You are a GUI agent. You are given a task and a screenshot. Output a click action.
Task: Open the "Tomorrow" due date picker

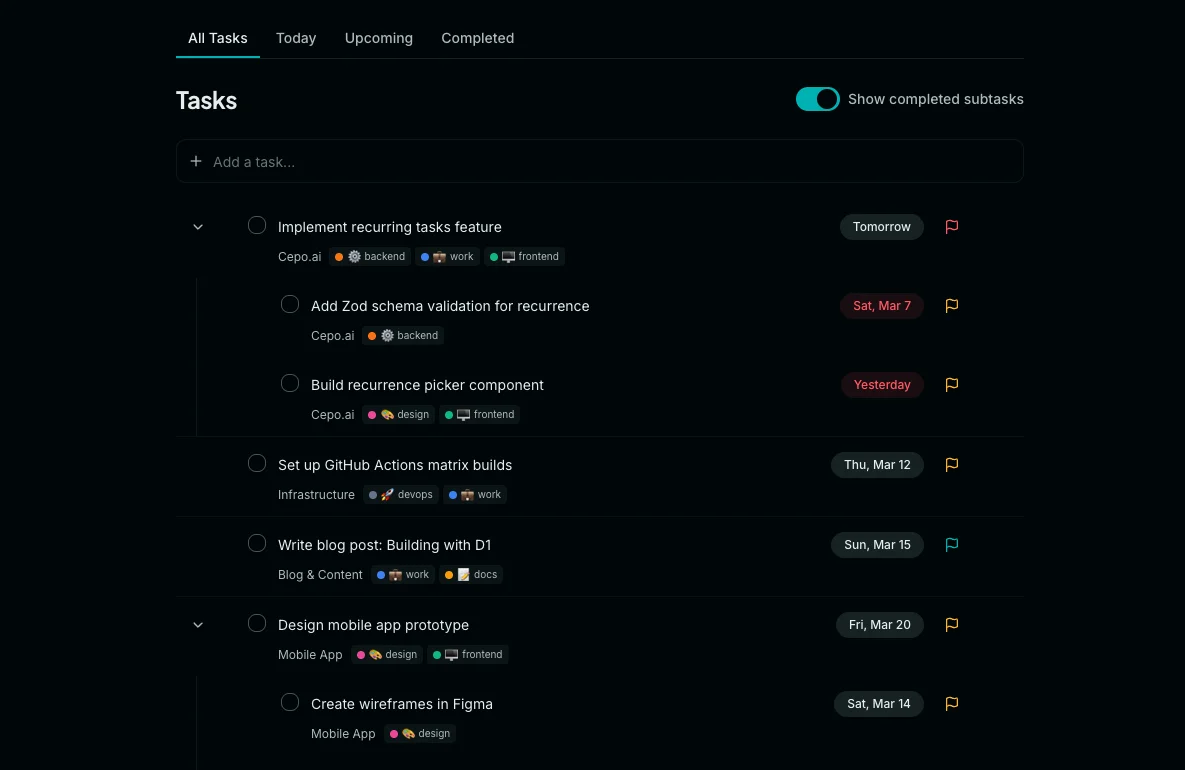click(x=881, y=227)
